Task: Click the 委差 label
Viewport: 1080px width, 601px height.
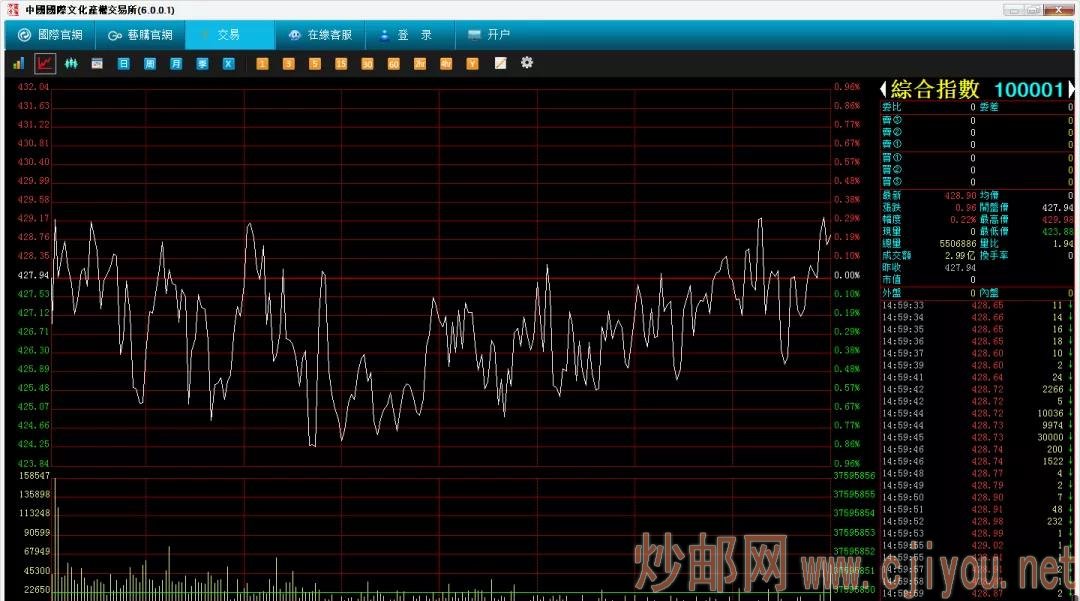Action: coord(988,107)
